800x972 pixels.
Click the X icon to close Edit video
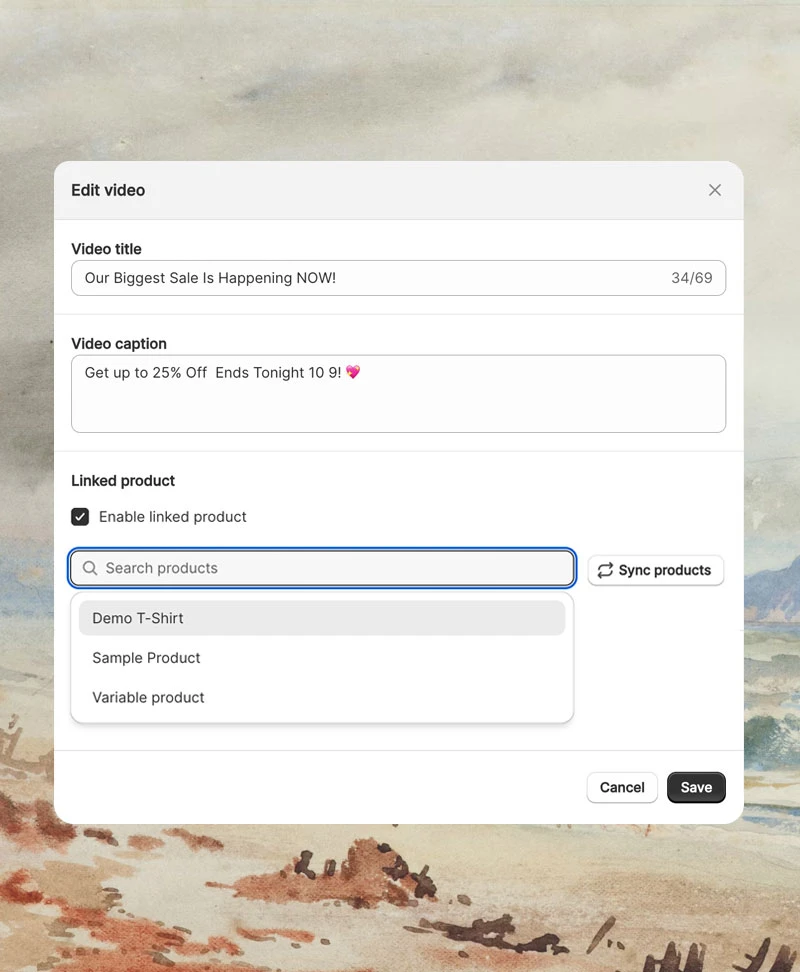click(715, 189)
